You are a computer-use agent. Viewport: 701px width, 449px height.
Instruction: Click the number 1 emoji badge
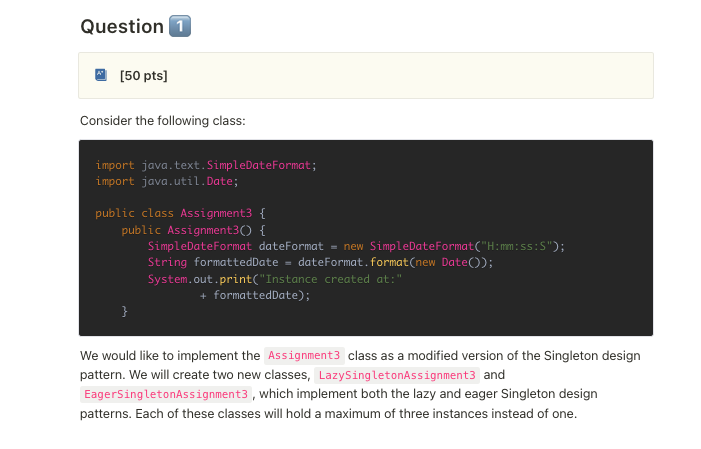click(x=180, y=26)
